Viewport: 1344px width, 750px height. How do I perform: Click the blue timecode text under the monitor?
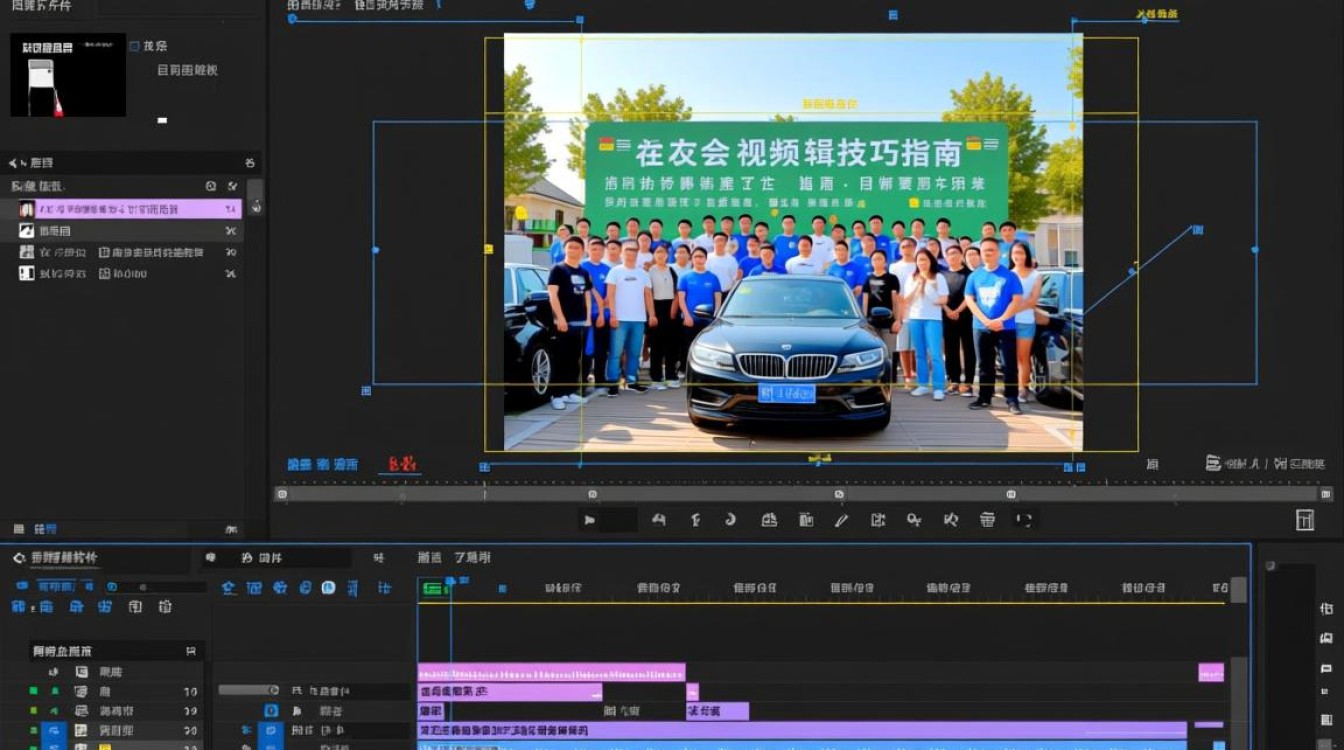[x=322, y=464]
